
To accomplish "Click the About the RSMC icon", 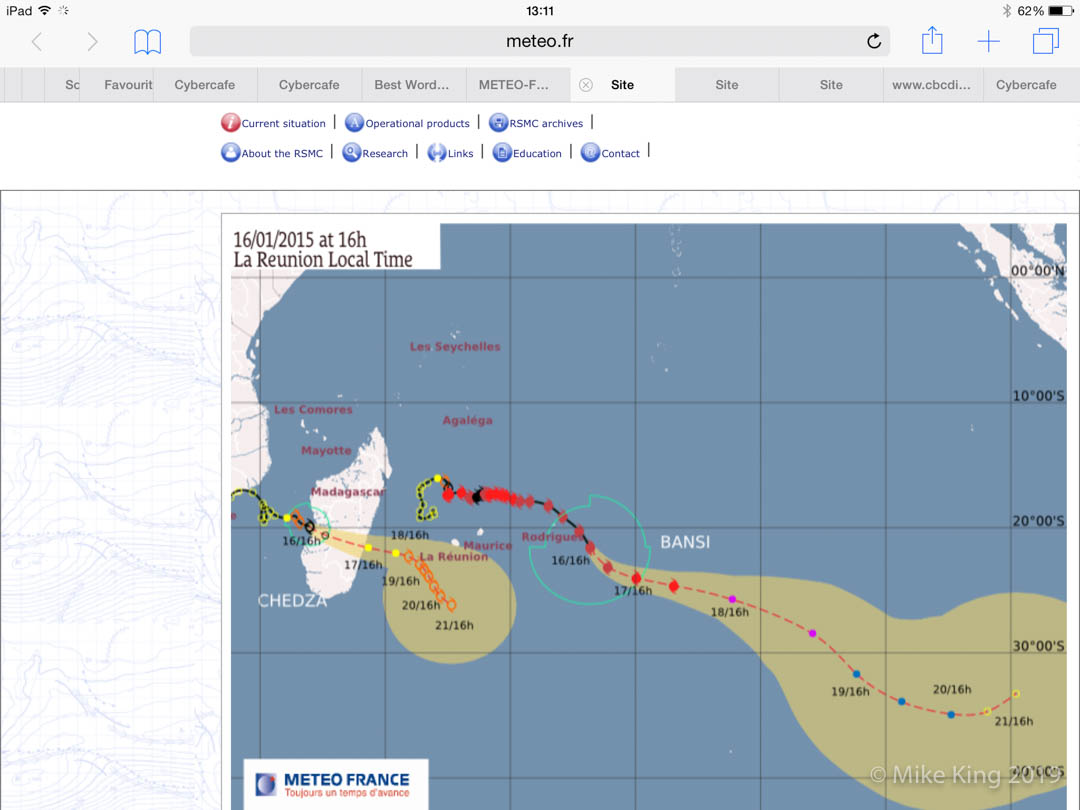I will pos(230,153).
